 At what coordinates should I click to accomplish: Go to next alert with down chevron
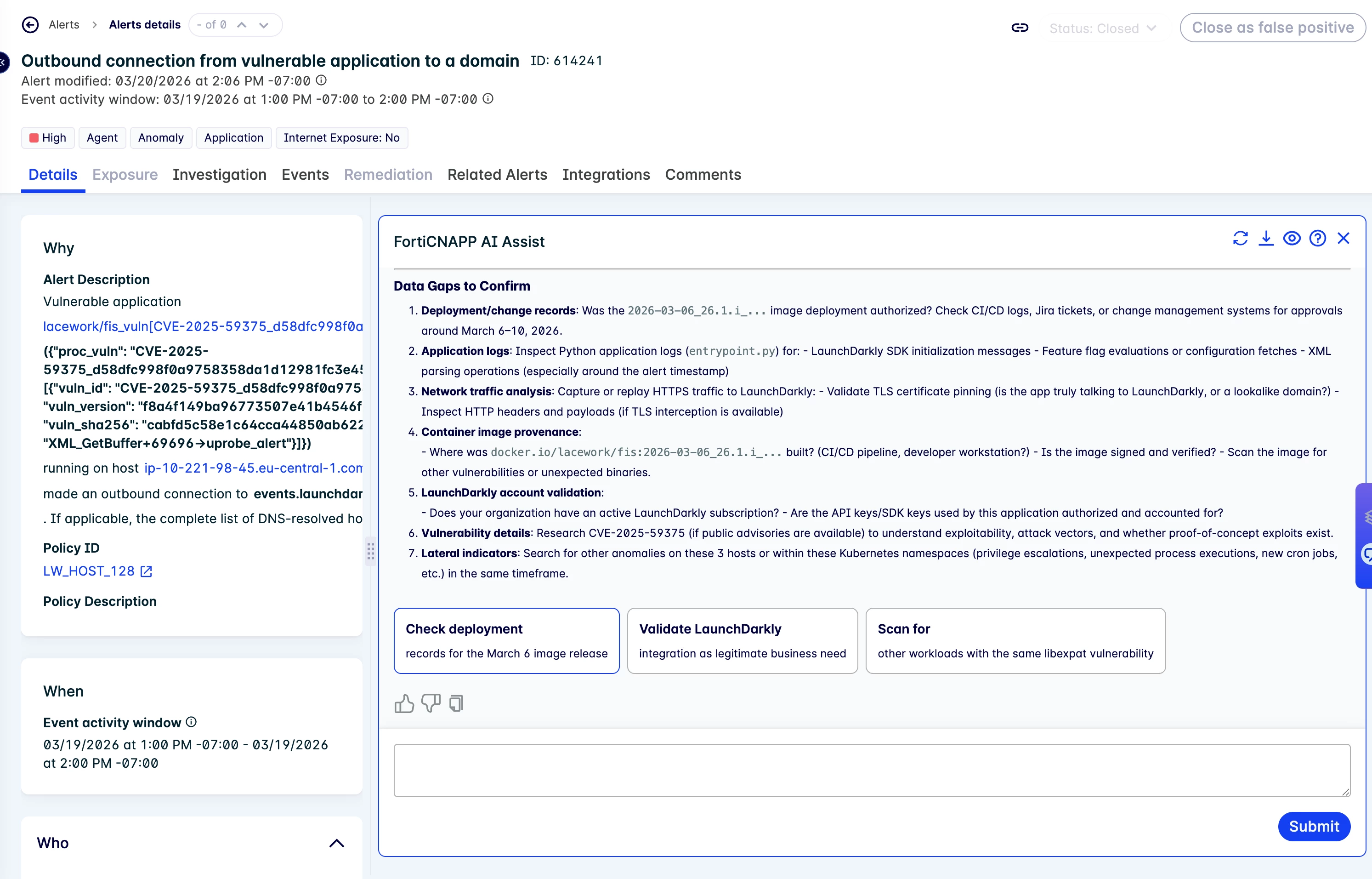[x=264, y=25]
